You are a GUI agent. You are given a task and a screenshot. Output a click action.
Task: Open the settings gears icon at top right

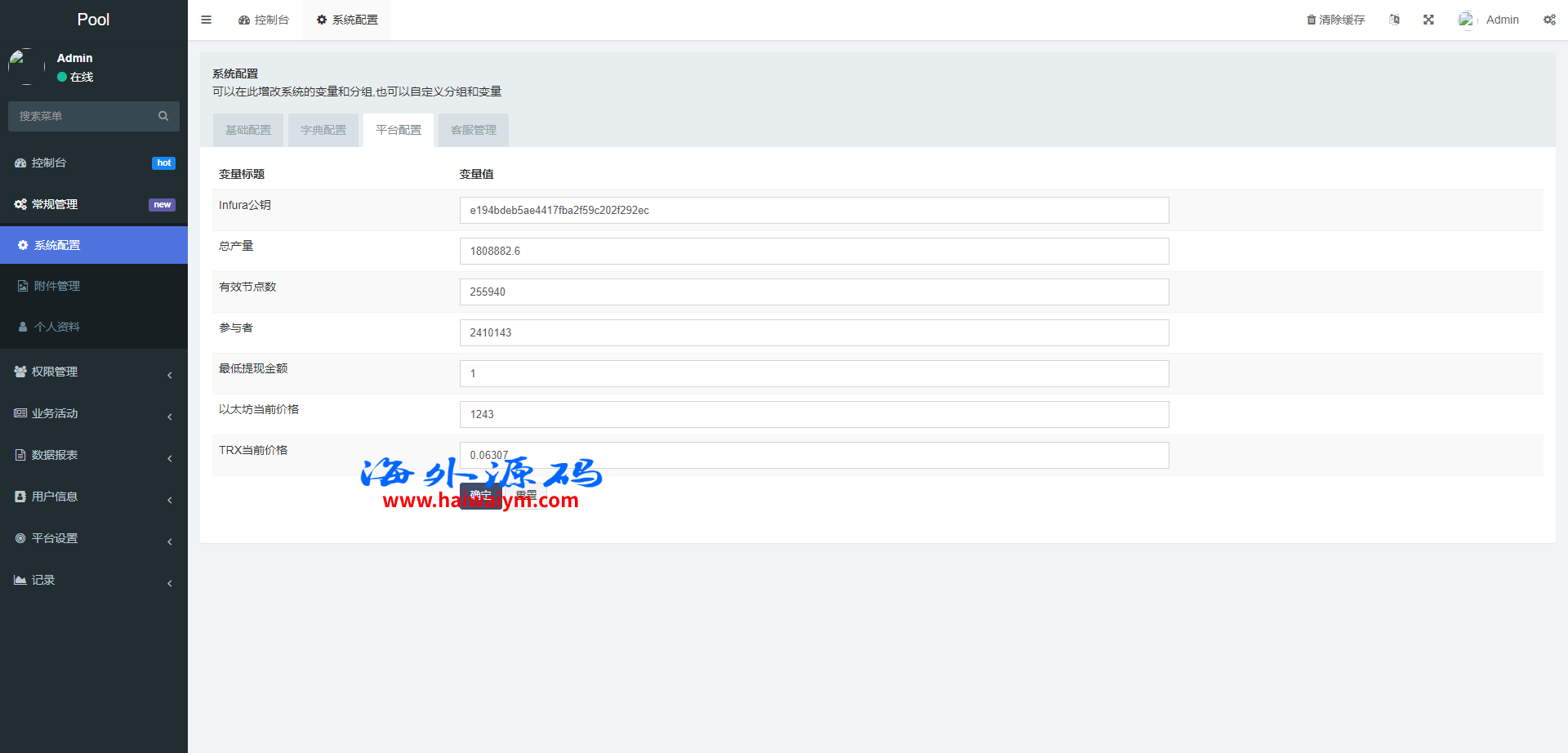point(1549,20)
